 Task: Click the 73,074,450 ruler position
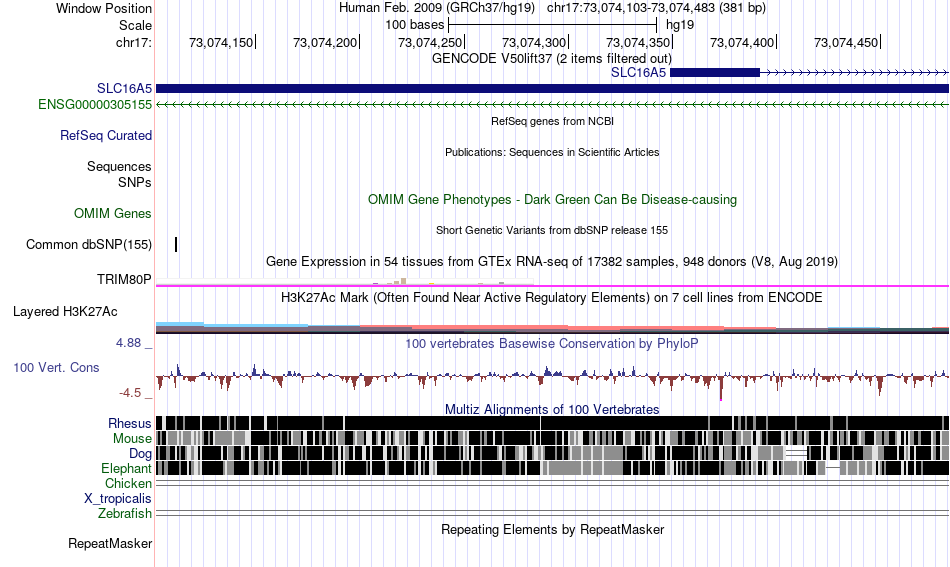tap(846, 42)
